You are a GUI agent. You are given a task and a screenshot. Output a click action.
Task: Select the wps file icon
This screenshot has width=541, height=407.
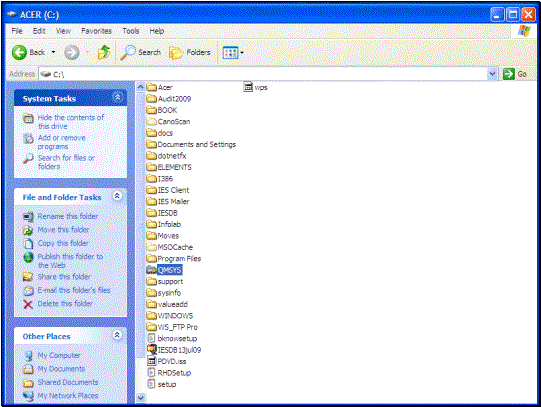click(248, 87)
